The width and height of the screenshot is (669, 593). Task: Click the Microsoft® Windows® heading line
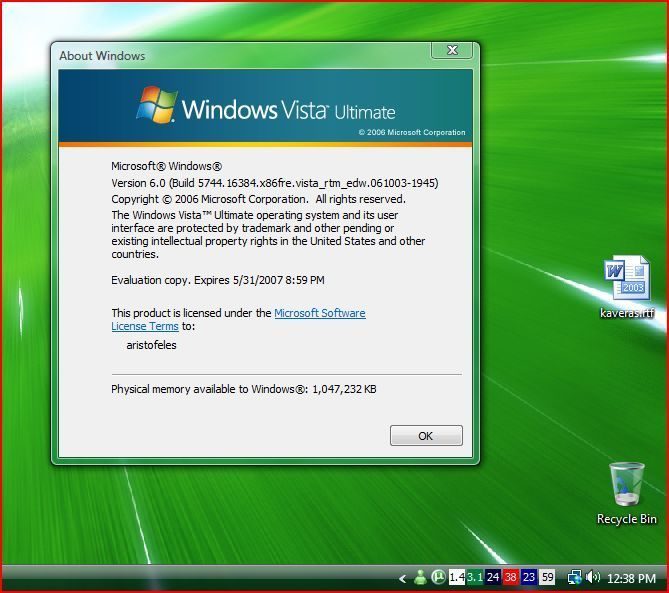coord(166,166)
